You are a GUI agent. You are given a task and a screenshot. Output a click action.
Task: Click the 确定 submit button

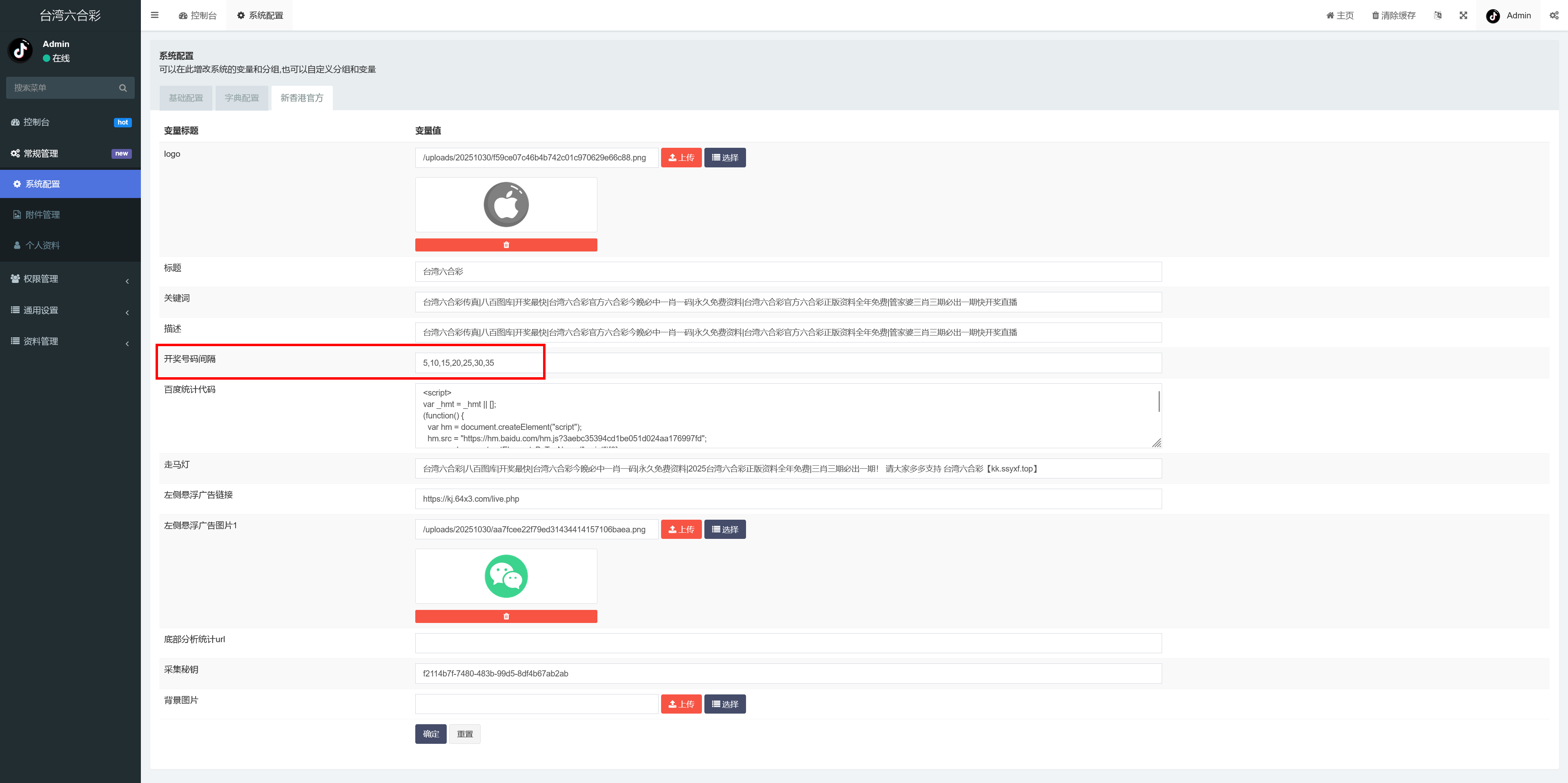point(431,734)
